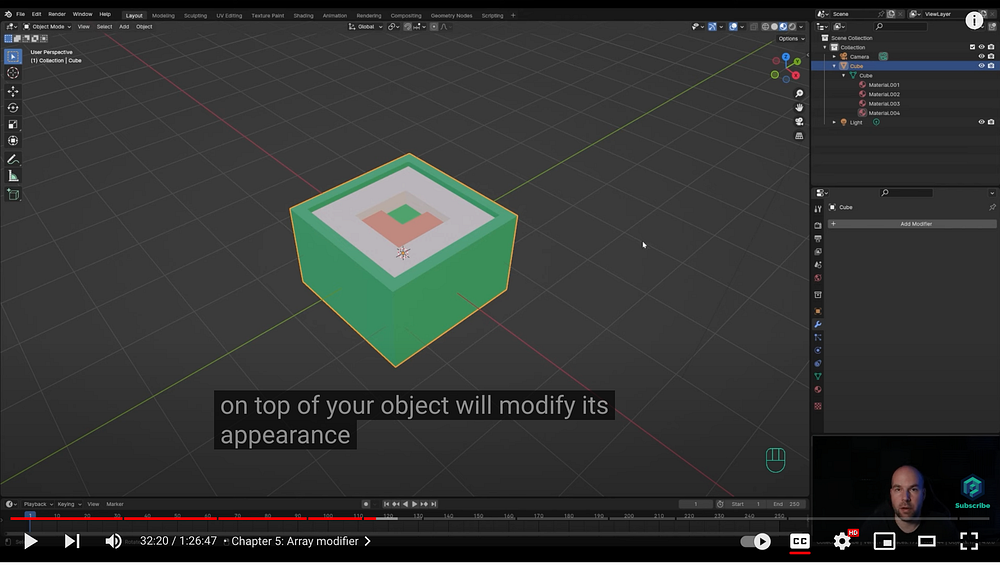
Task: Play the YouTube video
Action: point(30,541)
